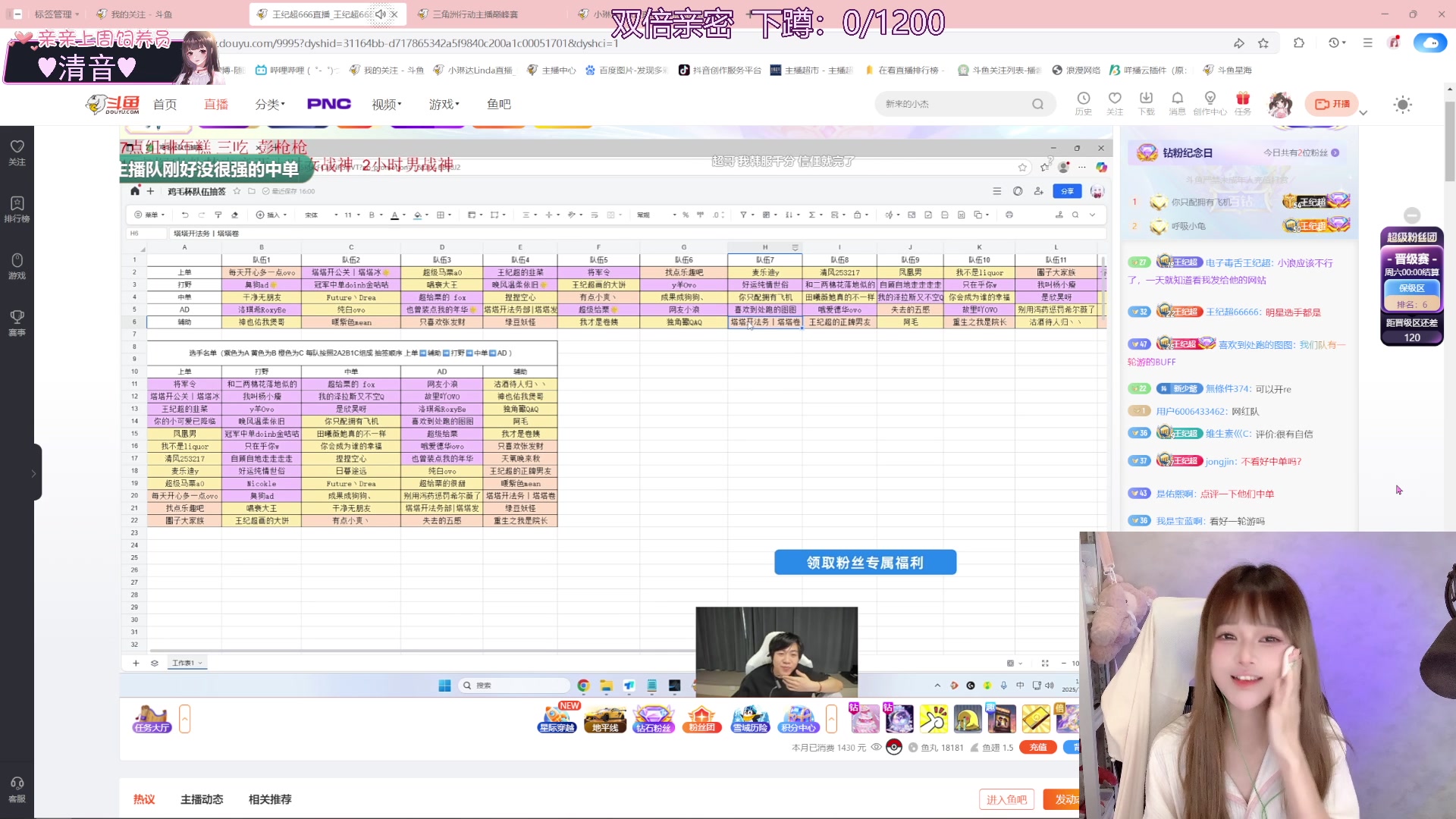Image resolution: width=1456 pixels, height=819 pixels.
Task: Go to 首页 in Douyu nav
Action: (x=165, y=104)
